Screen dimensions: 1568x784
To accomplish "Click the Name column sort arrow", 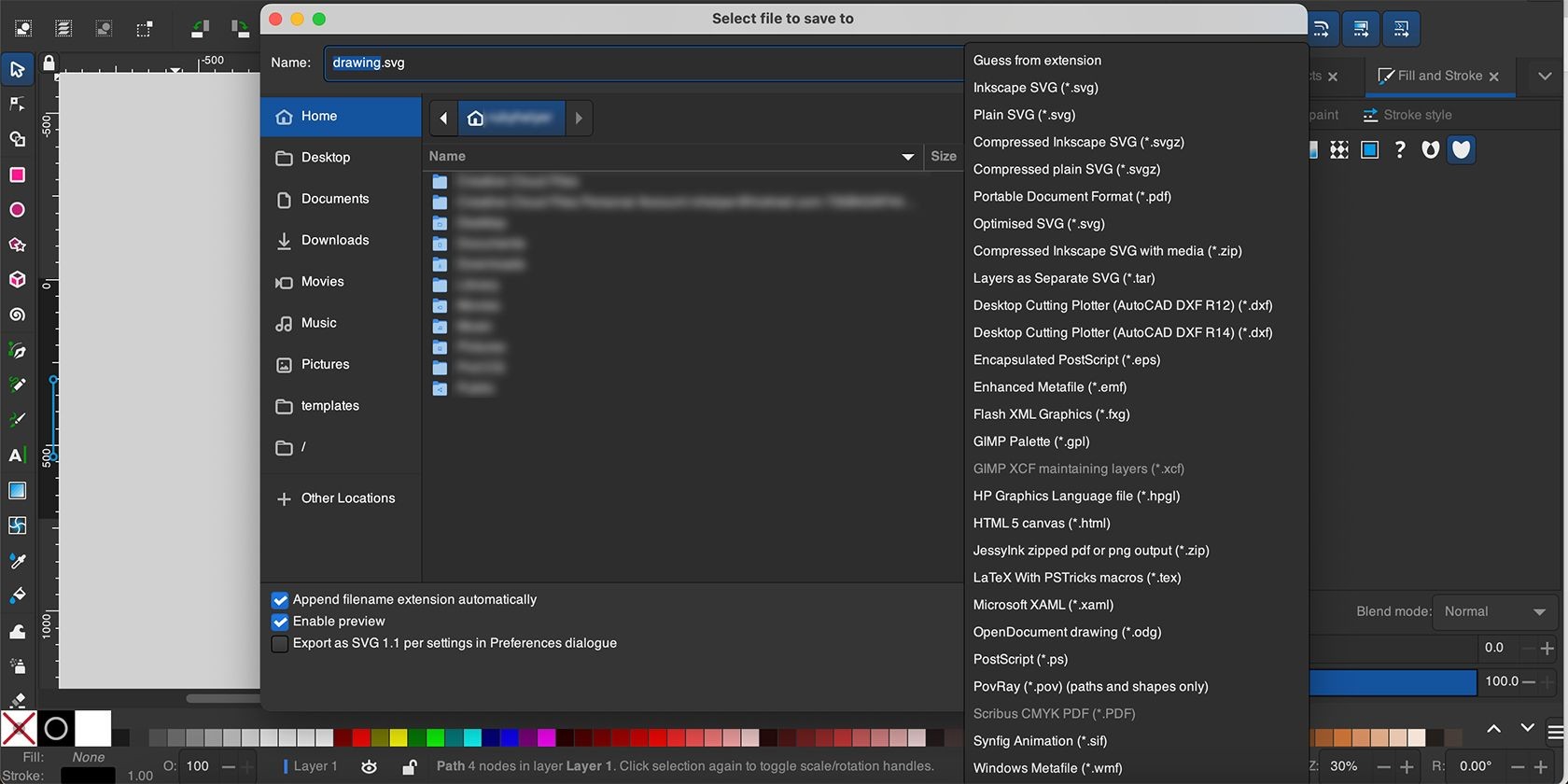I will [x=907, y=157].
